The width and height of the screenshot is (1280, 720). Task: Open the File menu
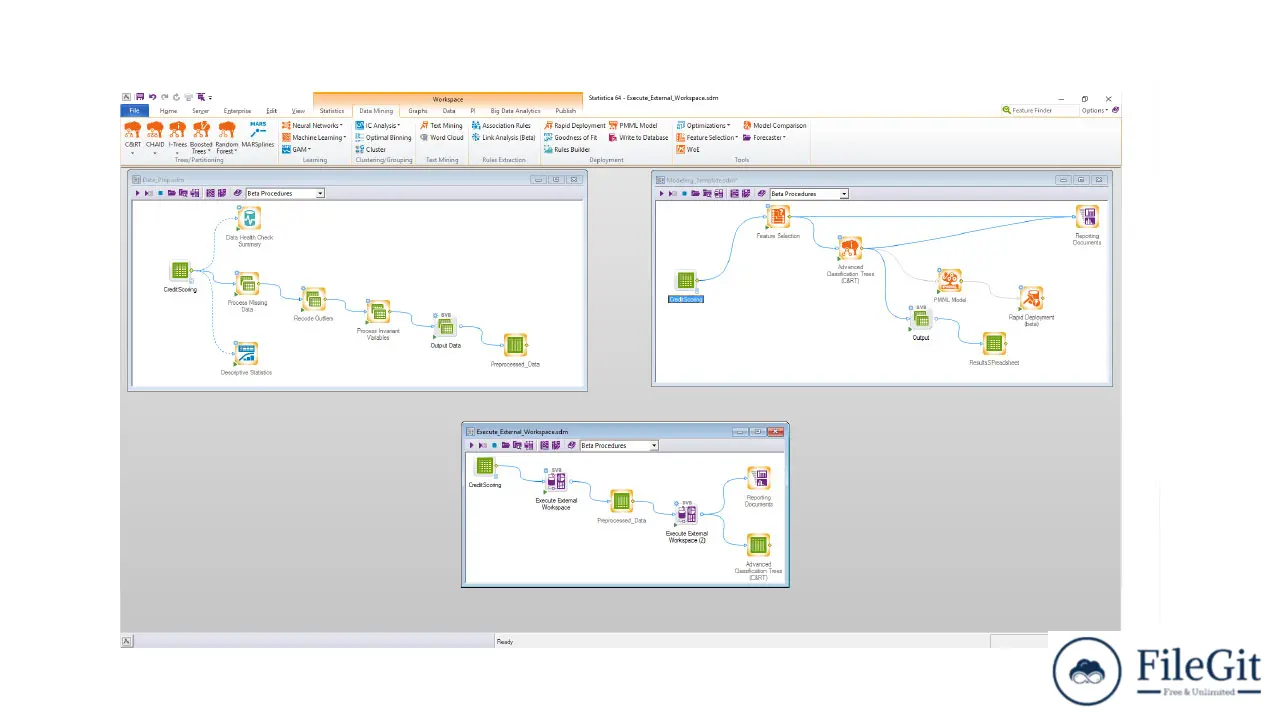click(x=134, y=111)
